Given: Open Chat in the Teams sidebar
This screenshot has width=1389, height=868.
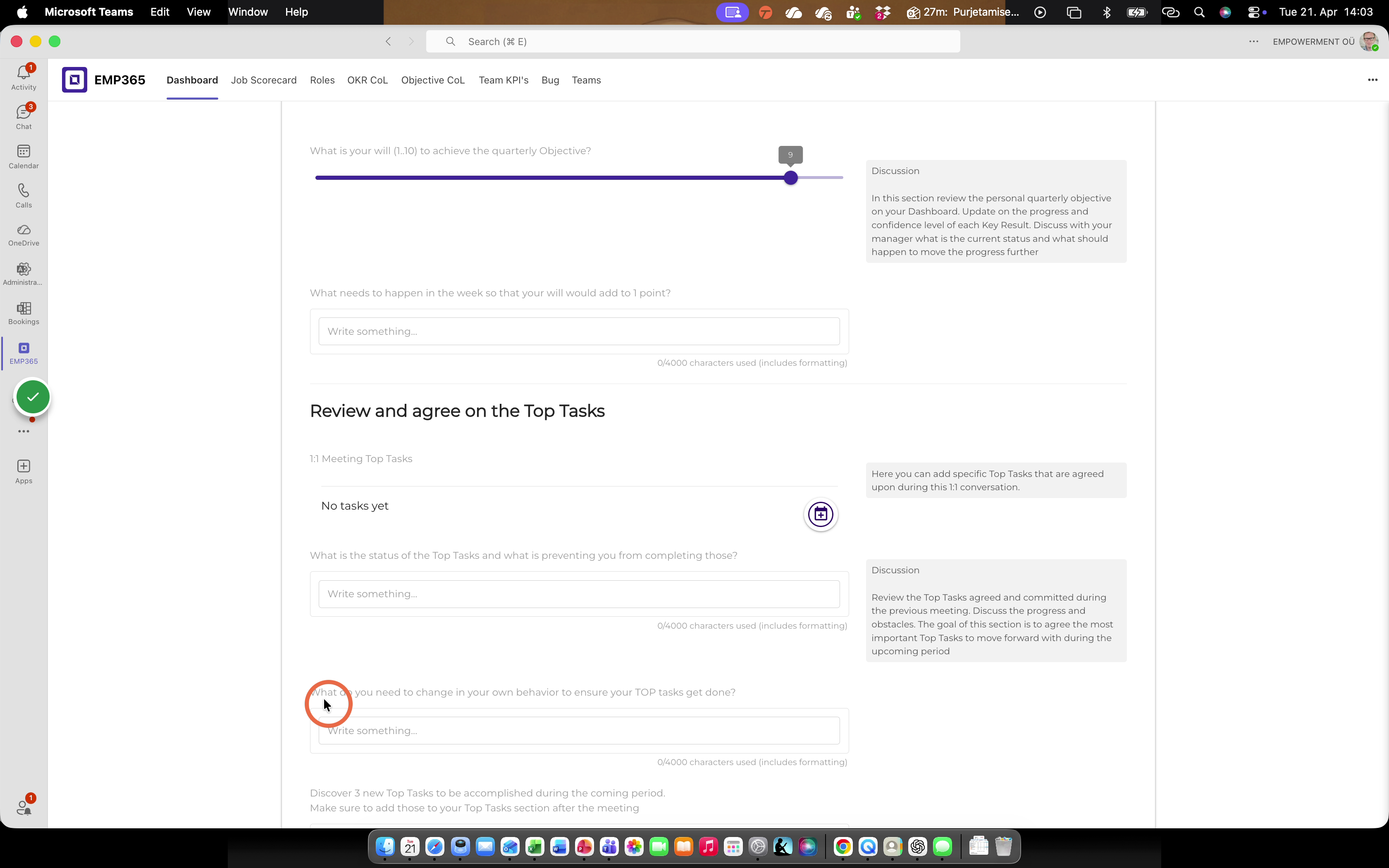Looking at the screenshot, I should tap(24, 117).
